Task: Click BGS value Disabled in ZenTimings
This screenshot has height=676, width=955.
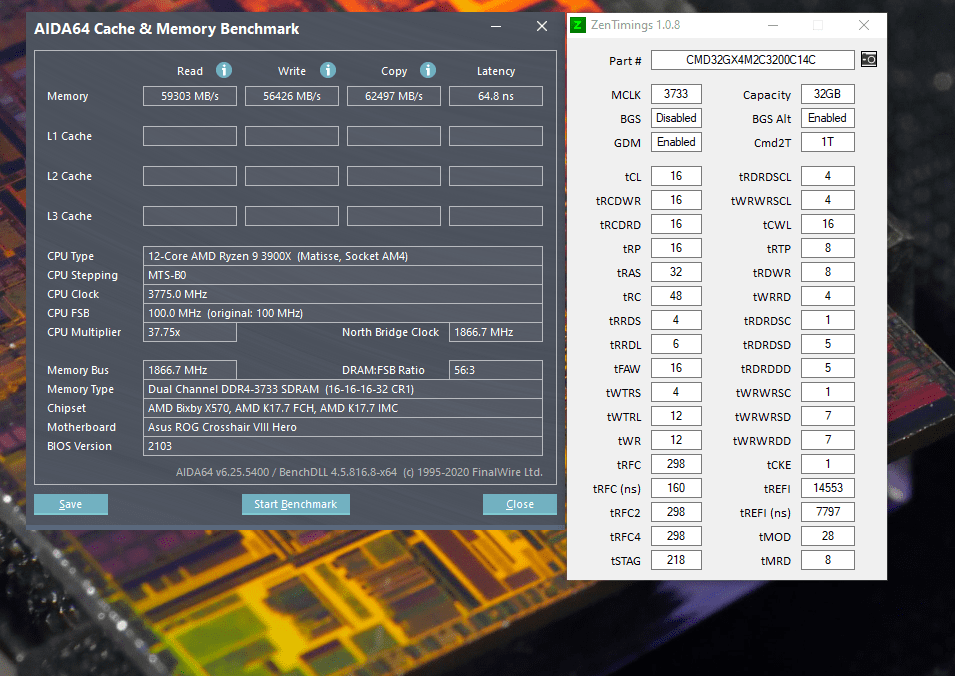Action: click(676, 118)
